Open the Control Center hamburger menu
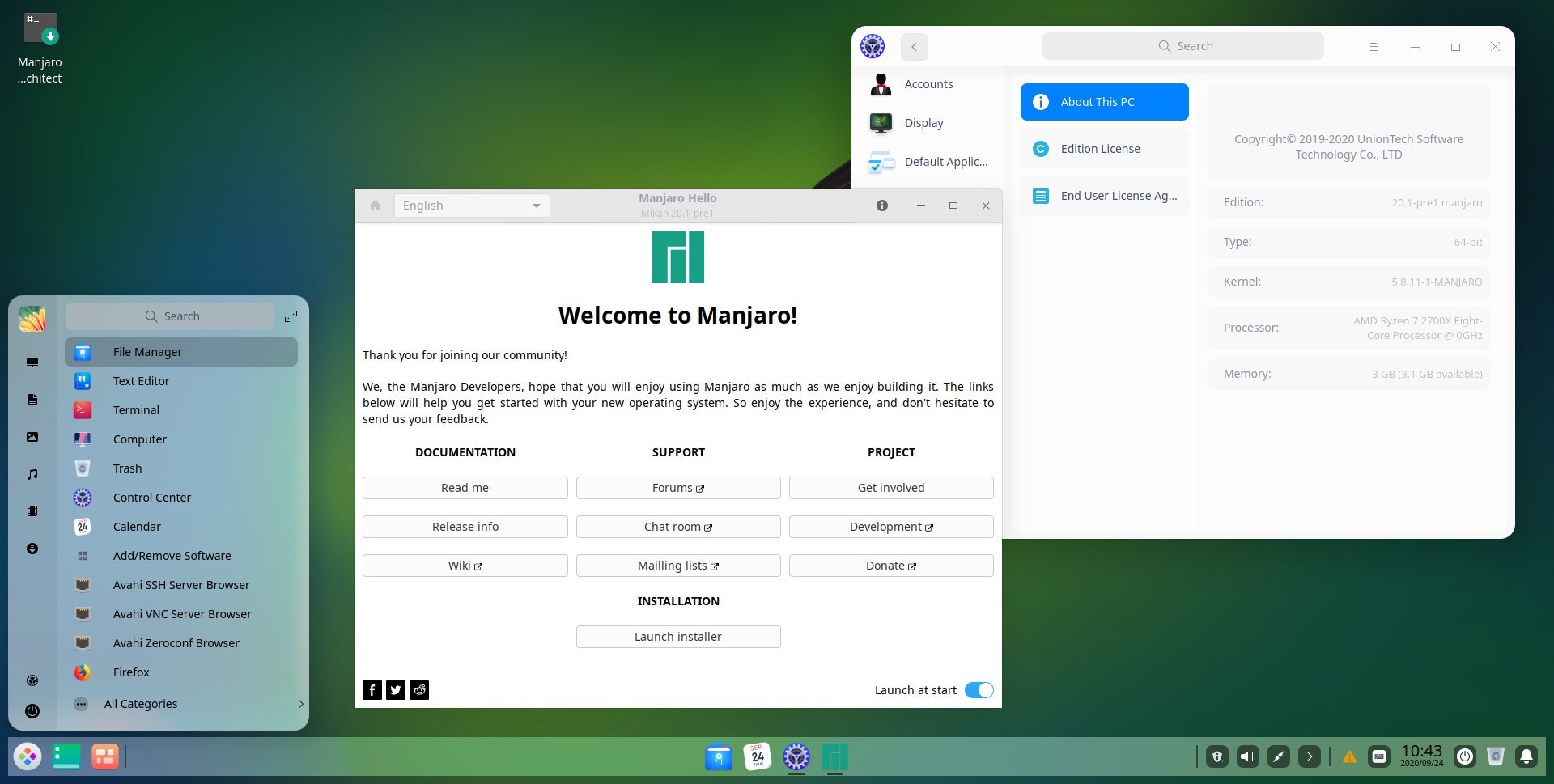Image resolution: width=1554 pixels, height=784 pixels. (1374, 47)
